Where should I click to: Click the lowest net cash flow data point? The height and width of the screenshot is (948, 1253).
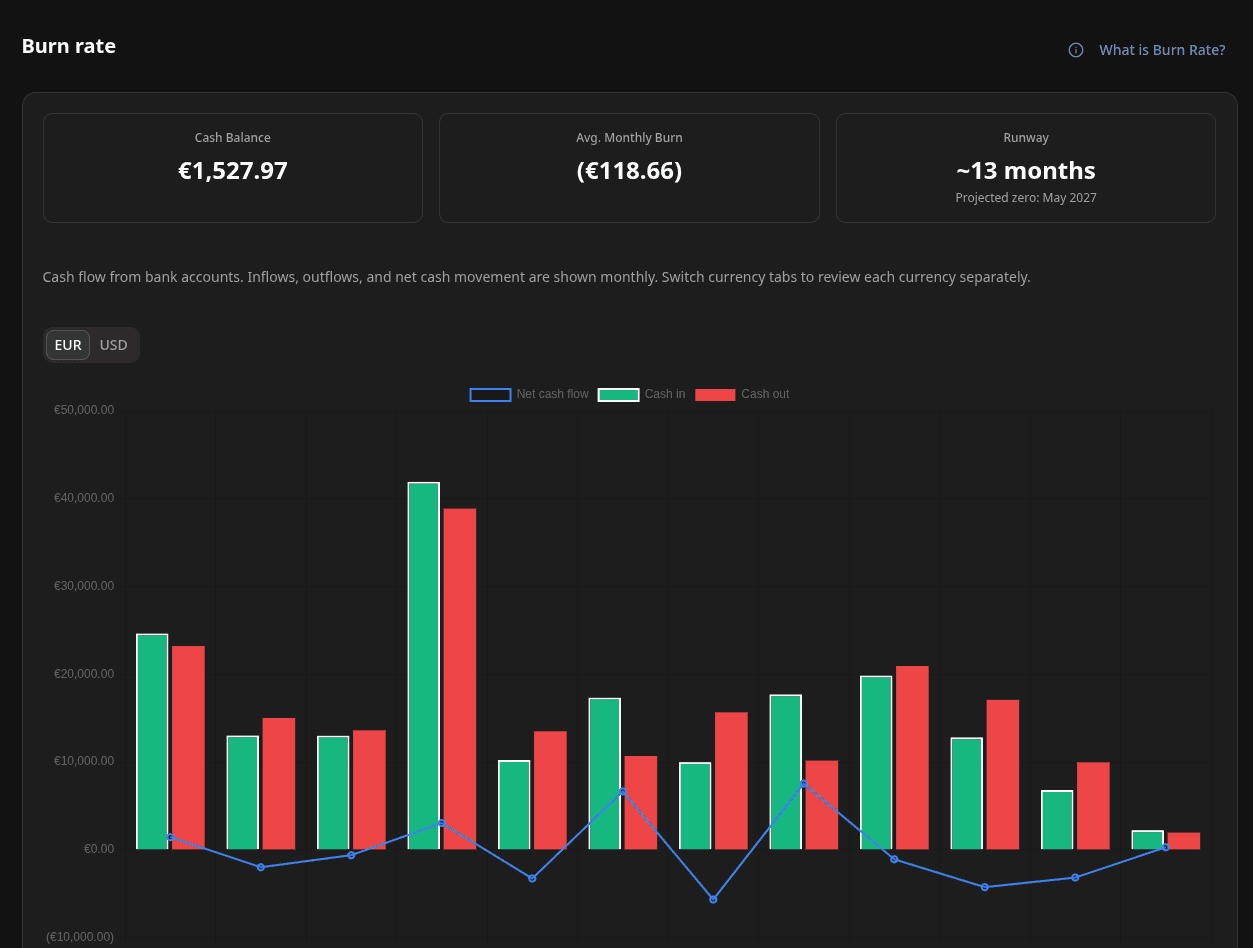click(713, 900)
